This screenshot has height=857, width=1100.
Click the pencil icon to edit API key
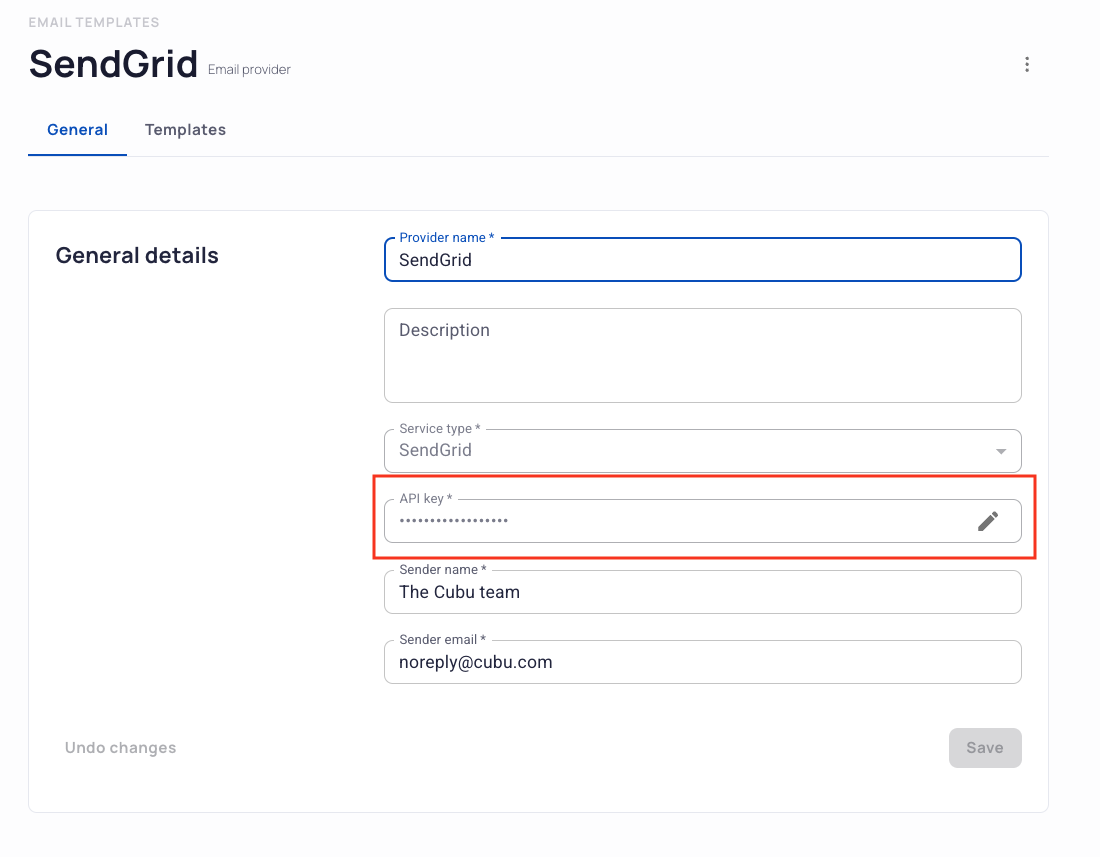pyautogui.click(x=988, y=521)
